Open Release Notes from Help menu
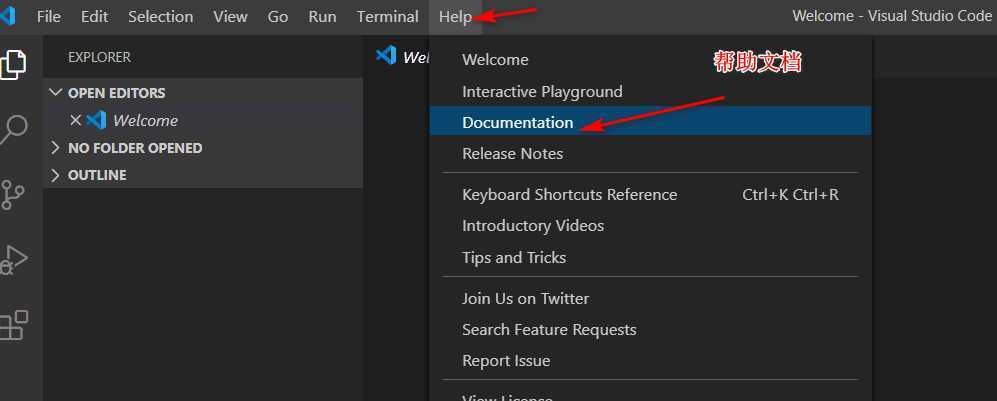 coord(650,154)
